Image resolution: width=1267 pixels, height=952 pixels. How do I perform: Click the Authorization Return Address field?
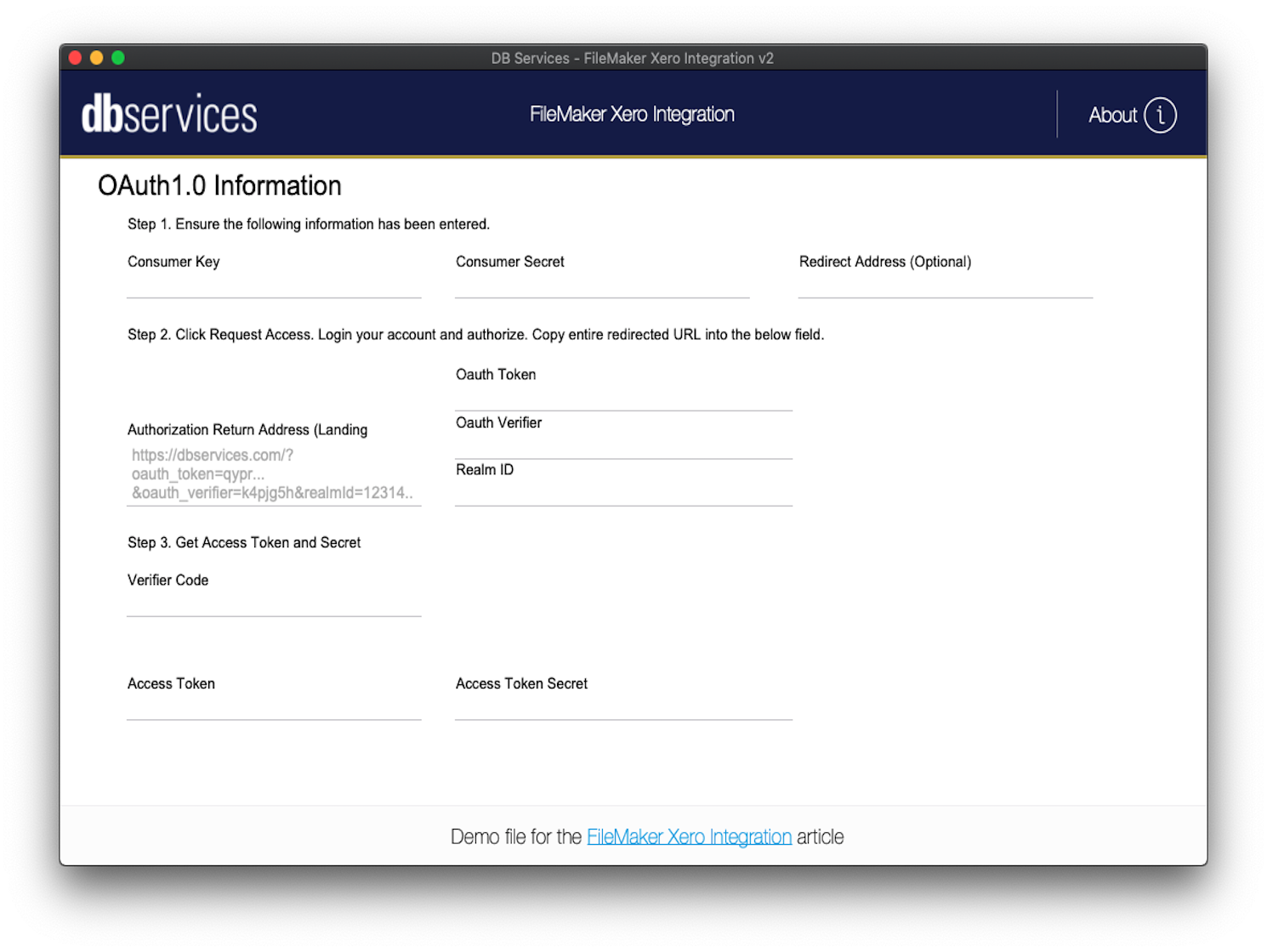click(274, 474)
